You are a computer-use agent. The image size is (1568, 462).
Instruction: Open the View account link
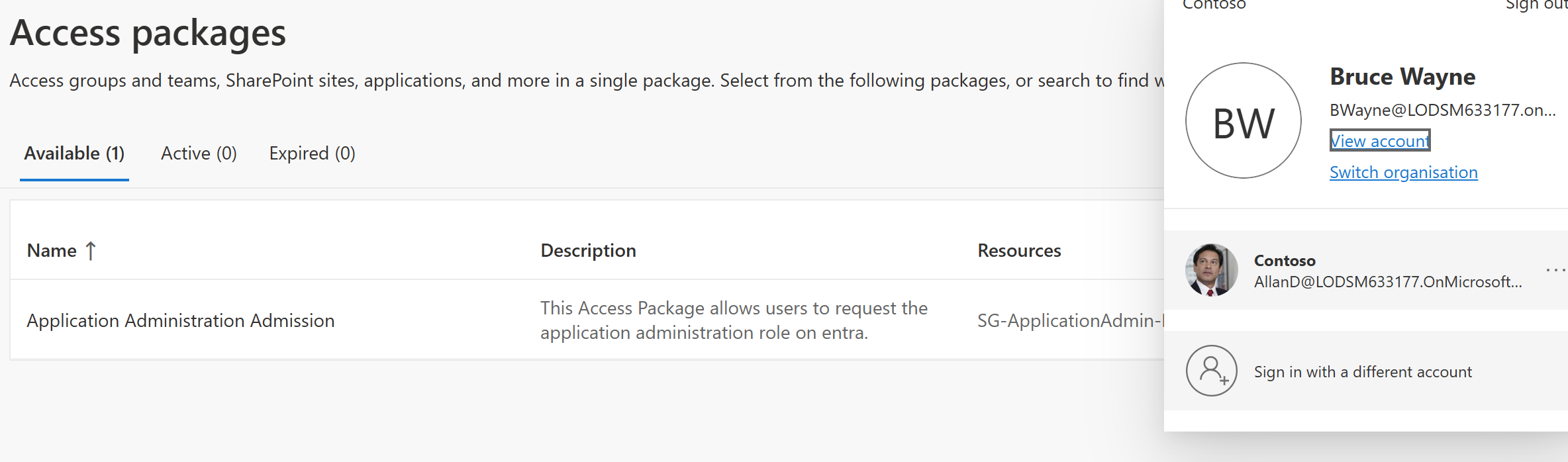(1379, 141)
